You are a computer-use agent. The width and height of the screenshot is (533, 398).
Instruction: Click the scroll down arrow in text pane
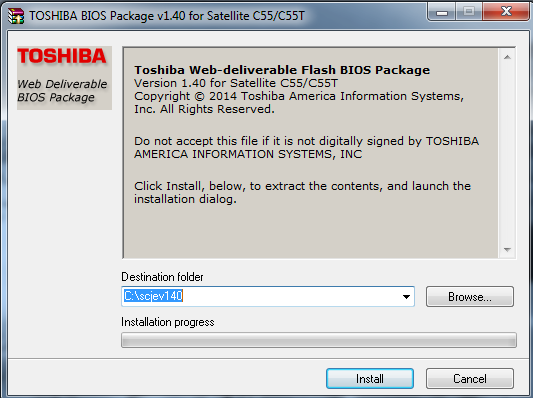507,250
